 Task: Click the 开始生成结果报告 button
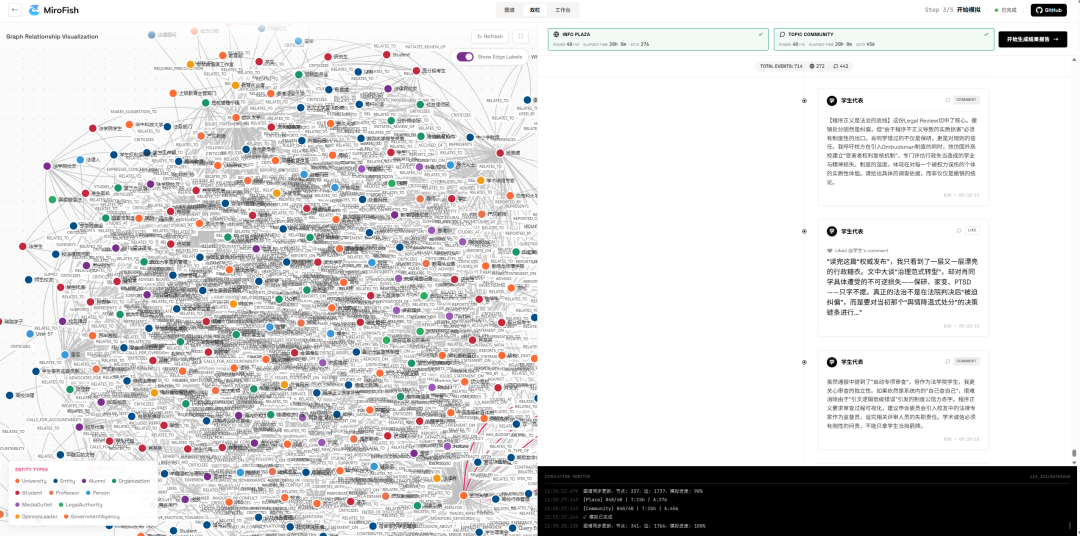click(x=1032, y=39)
